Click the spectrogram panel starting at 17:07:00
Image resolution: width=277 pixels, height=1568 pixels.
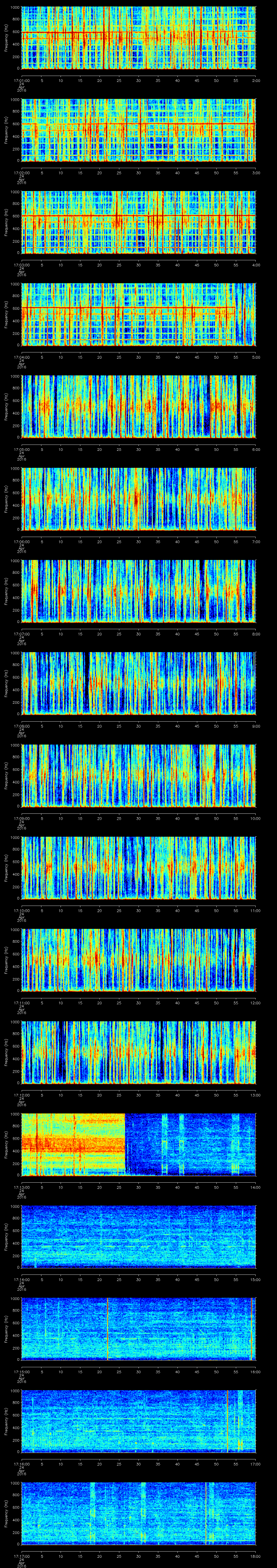click(139, 591)
